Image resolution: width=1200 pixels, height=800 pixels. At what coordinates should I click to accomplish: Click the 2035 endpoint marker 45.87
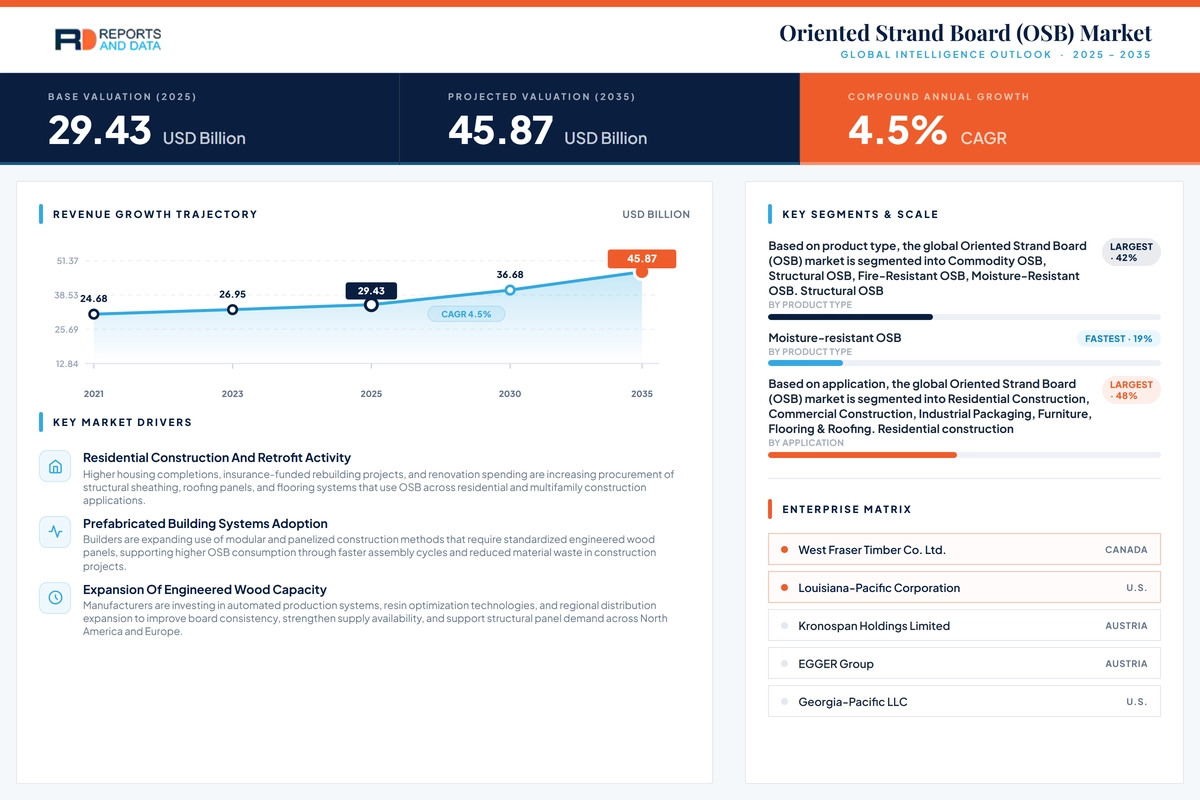pyautogui.click(x=642, y=271)
